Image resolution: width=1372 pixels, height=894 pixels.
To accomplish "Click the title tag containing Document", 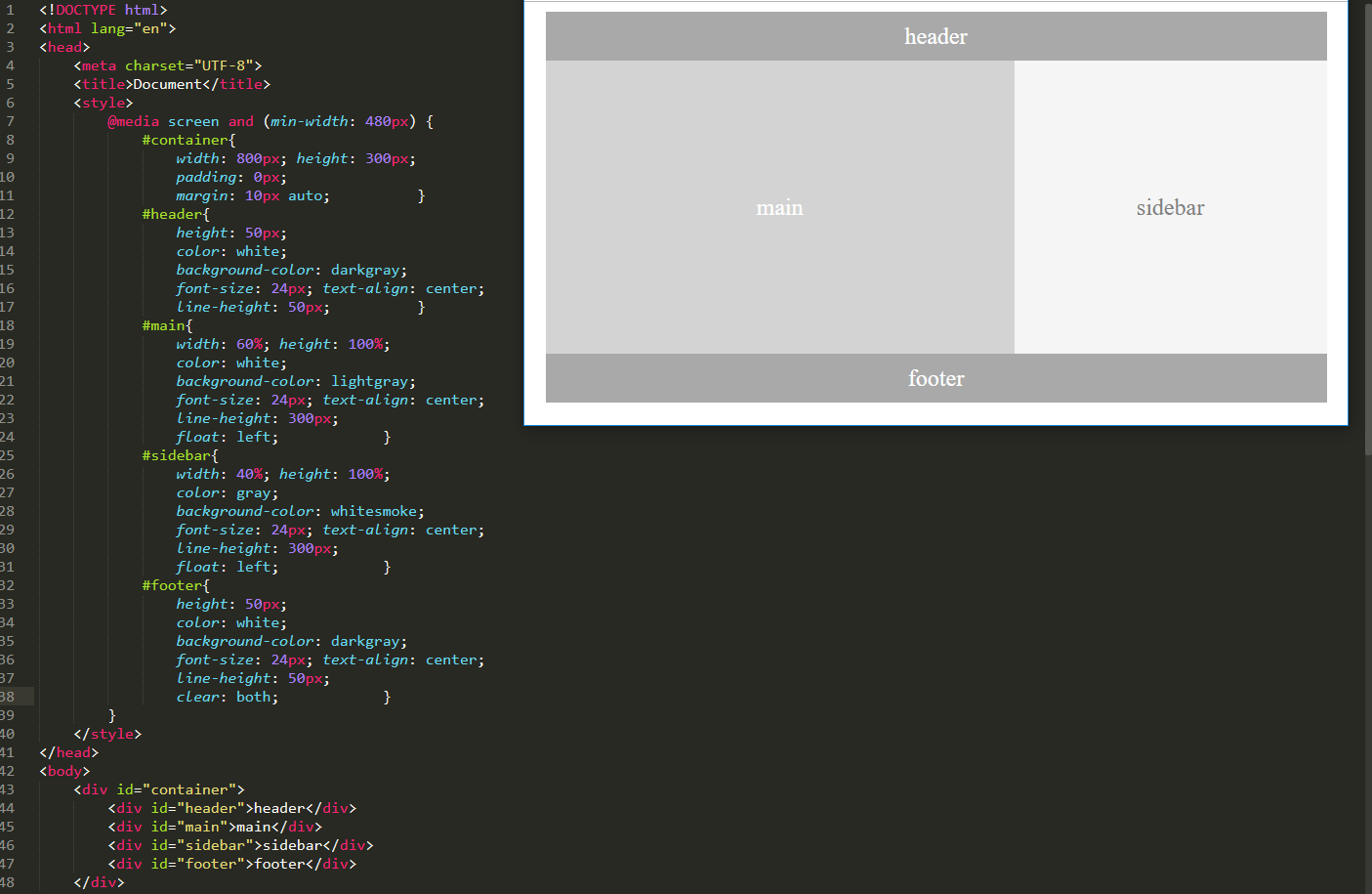I will tap(172, 84).
